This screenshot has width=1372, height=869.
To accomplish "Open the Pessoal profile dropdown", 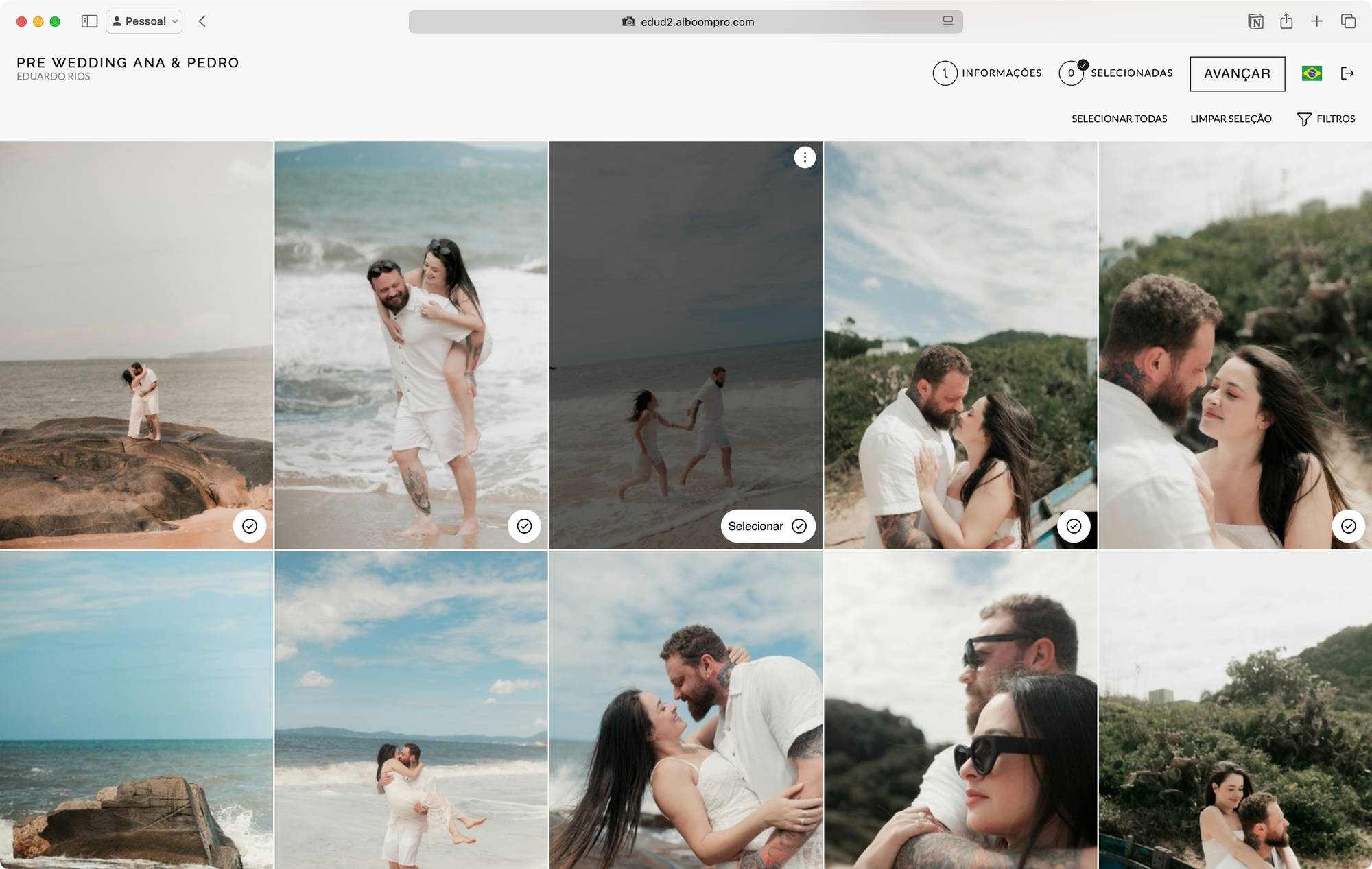I will click(x=143, y=21).
